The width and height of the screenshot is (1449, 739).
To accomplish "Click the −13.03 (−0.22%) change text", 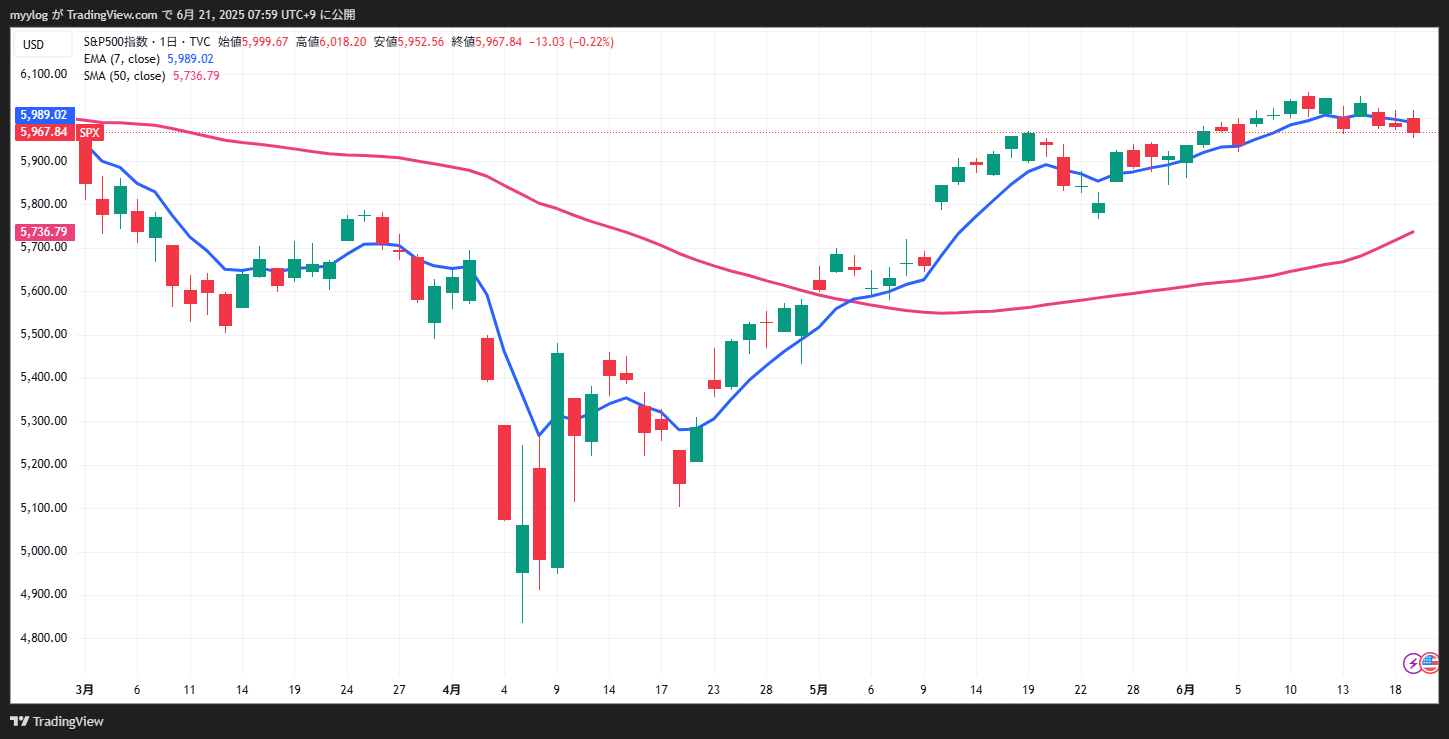I will click(x=571, y=42).
